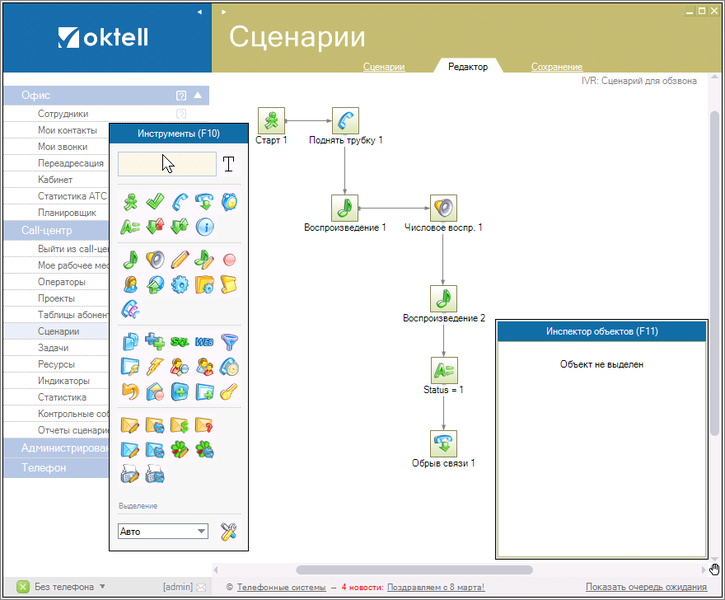Select the blue info circle tool

click(x=204, y=227)
